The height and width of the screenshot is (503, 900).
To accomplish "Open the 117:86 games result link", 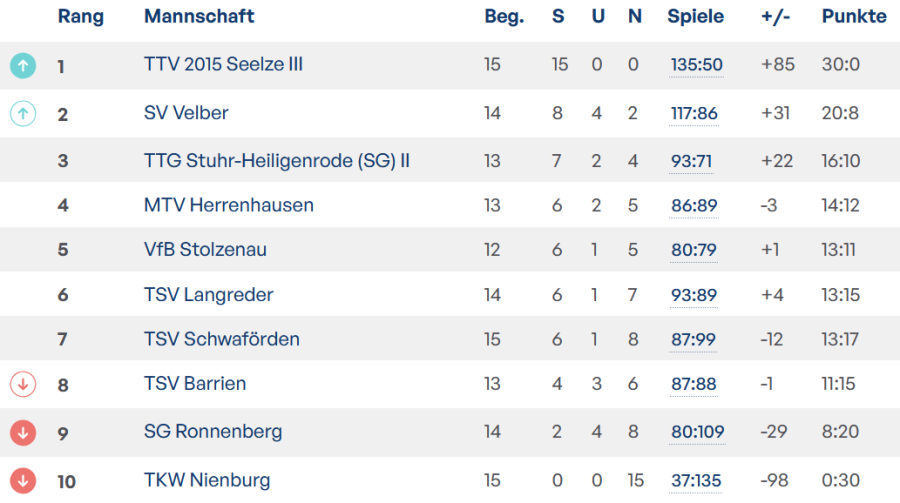I will pos(694,113).
